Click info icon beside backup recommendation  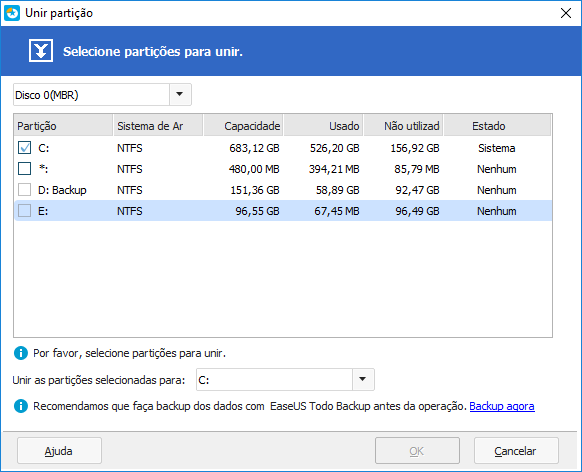21,406
